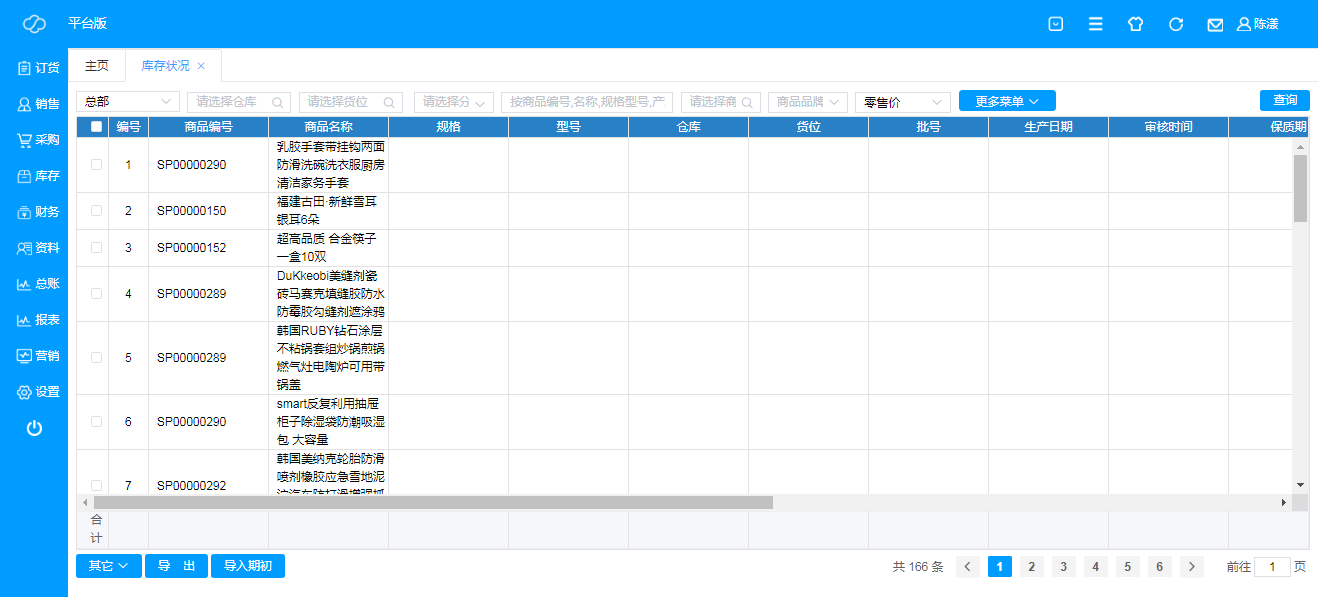Click the 生产日期 column header
Image resolution: width=1318 pixels, height=597 pixels.
click(x=1048, y=127)
